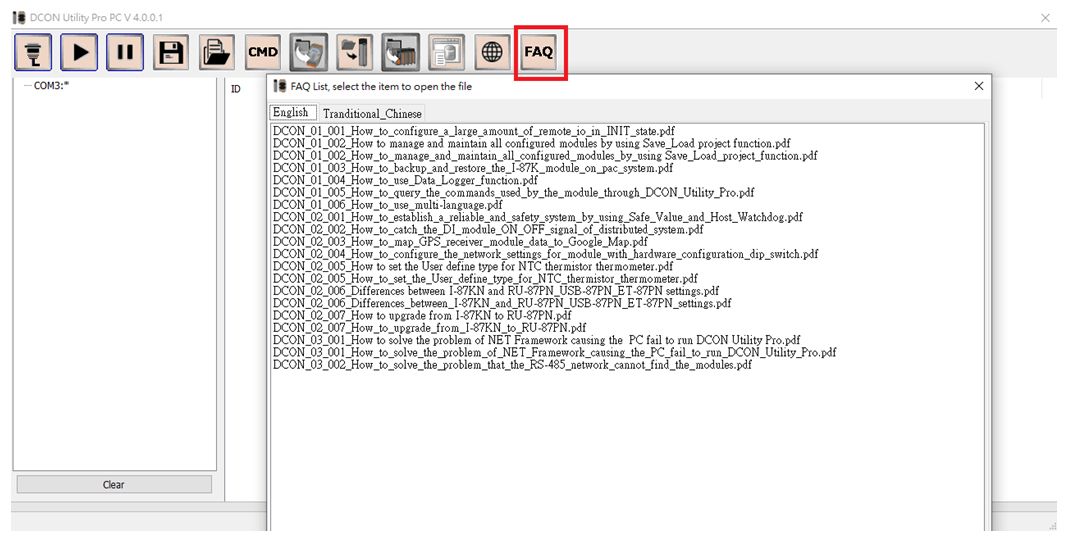Click the folder with module rack icon
Viewport: 1065px width, 545px height.
coord(401,52)
